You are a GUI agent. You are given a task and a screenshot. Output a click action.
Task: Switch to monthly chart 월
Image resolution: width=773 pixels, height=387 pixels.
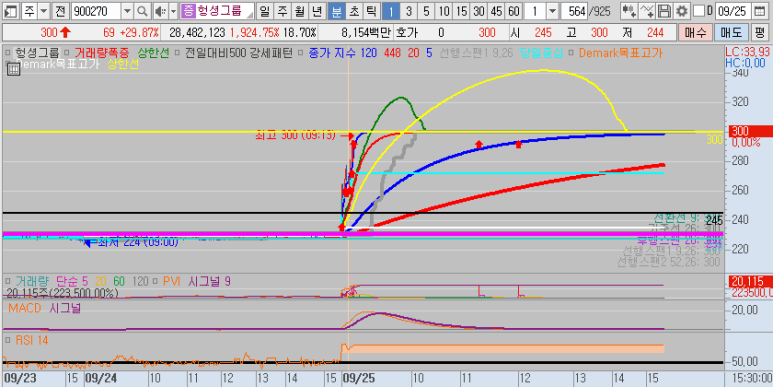coord(299,10)
